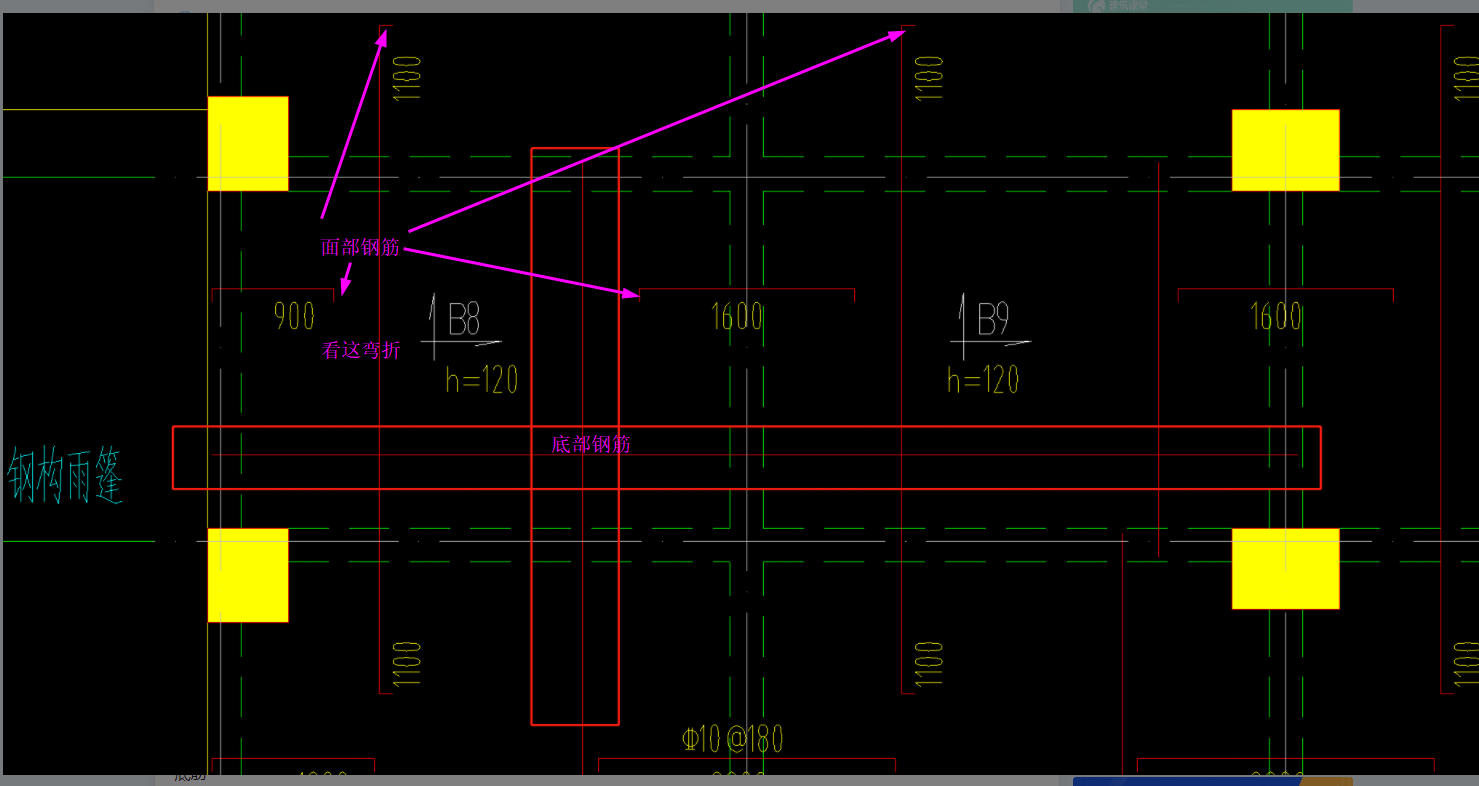Click the Φ10@180 rebar spacing text

[732, 739]
